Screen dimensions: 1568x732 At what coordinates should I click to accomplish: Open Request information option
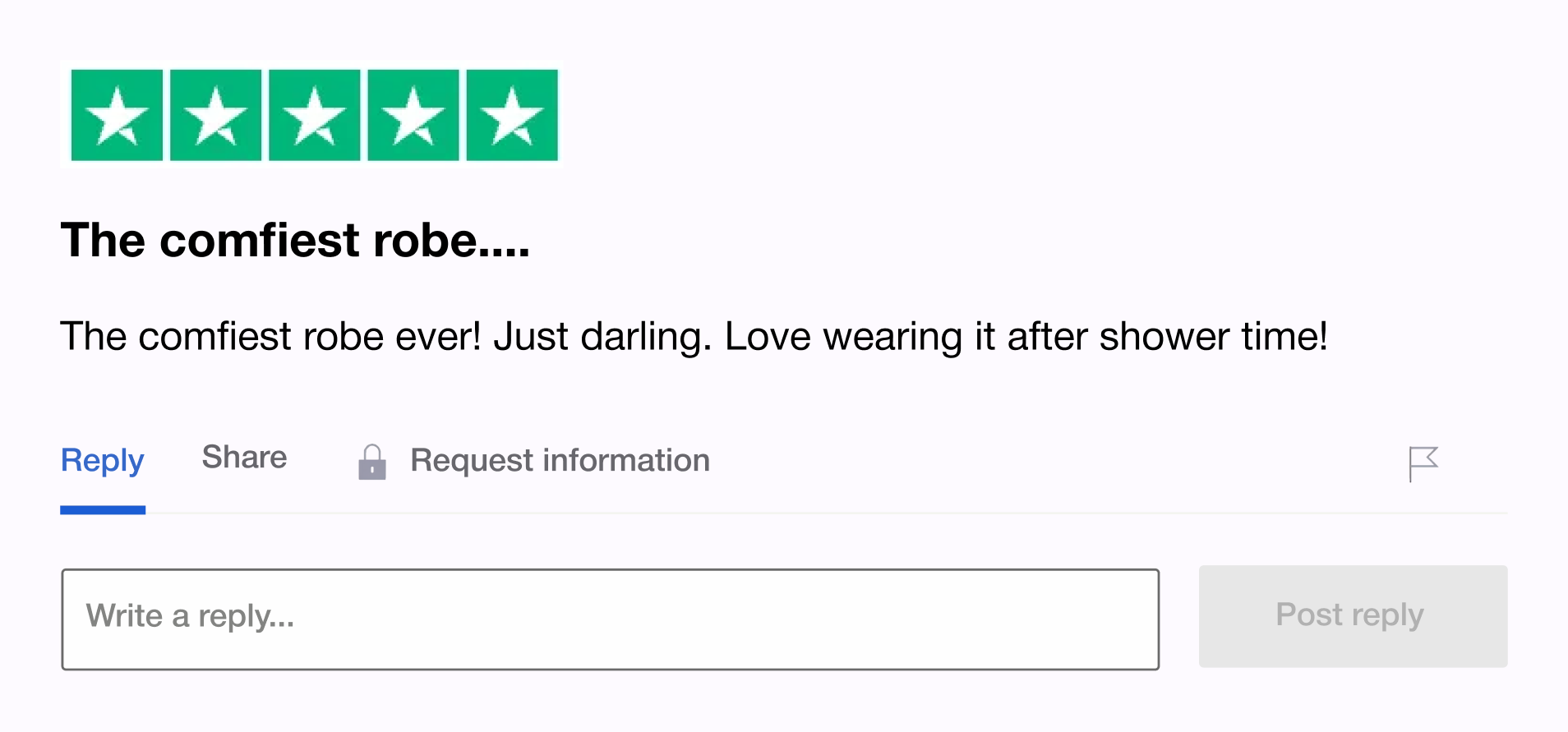point(560,461)
